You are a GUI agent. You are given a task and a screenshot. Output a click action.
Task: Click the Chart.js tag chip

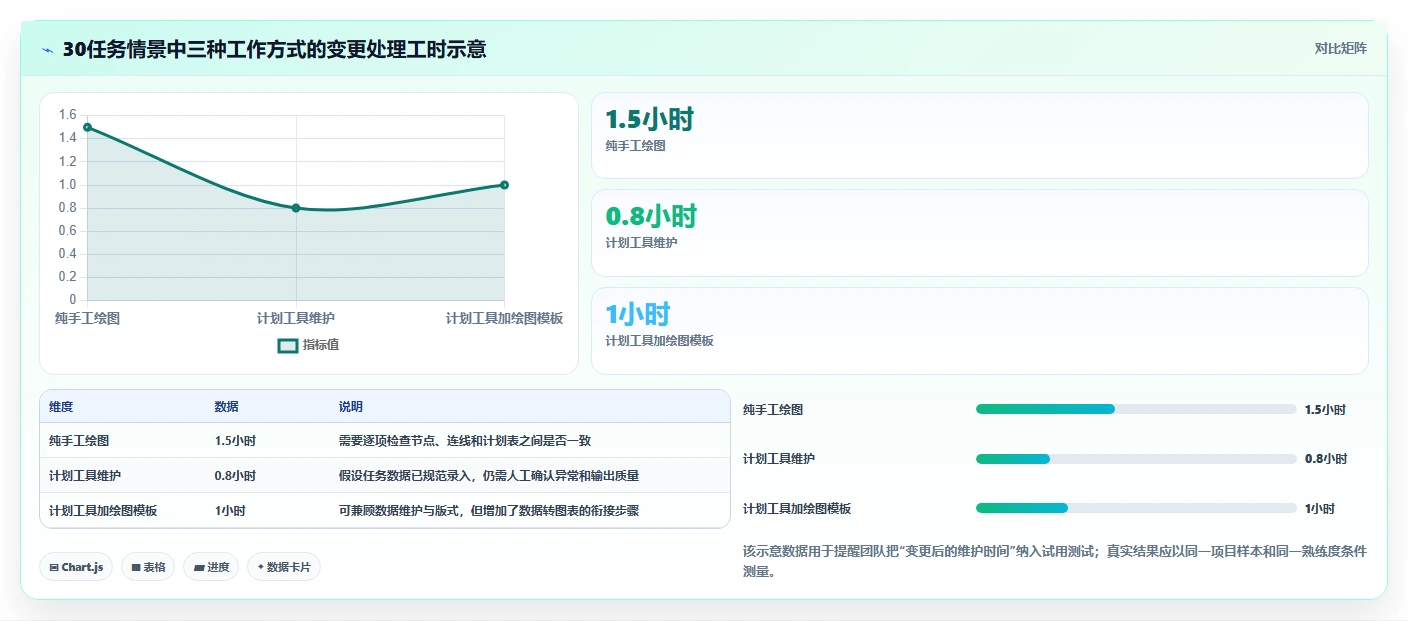[x=76, y=567]
